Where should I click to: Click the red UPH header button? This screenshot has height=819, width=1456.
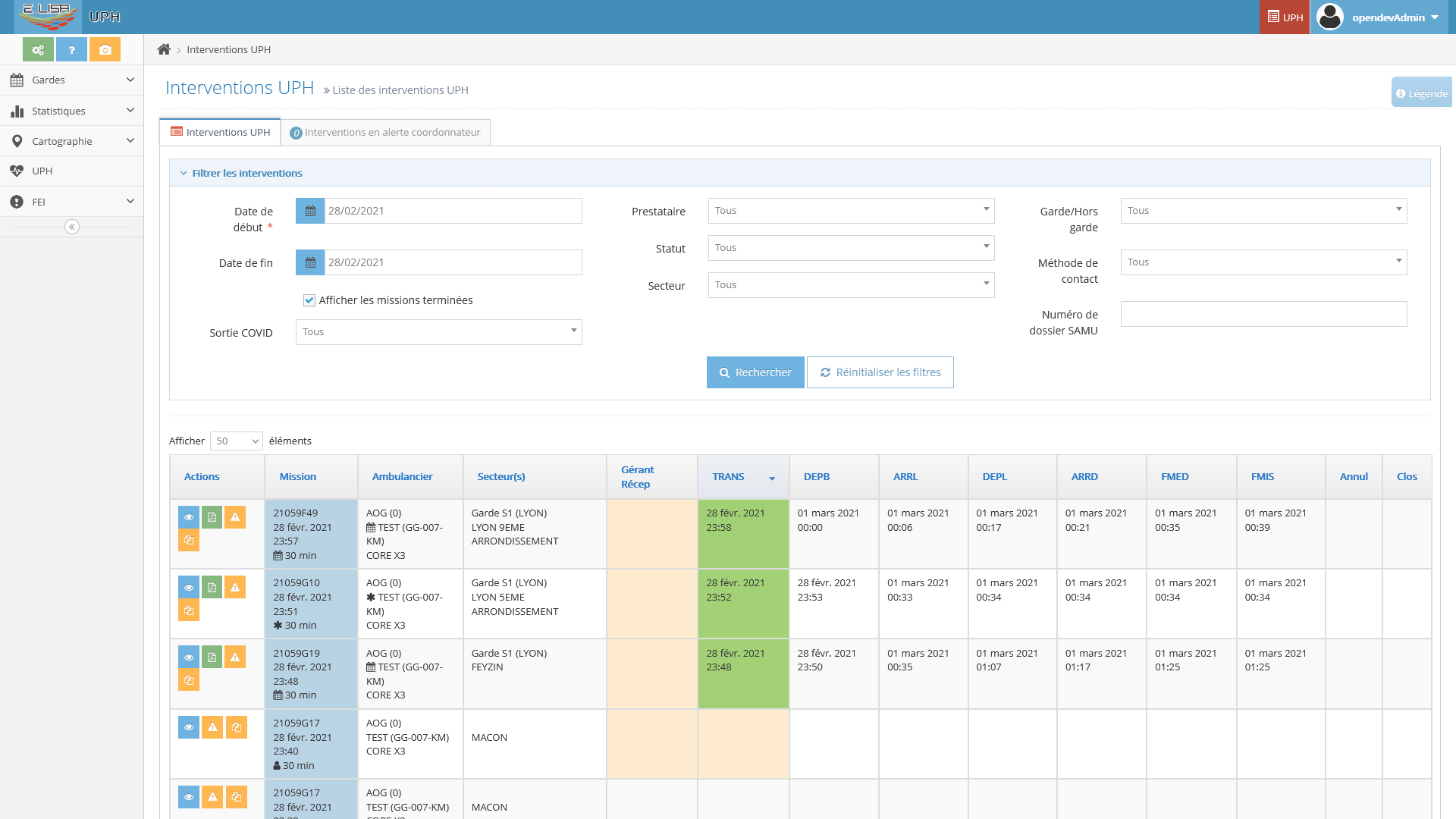[x=1285, y=17]
